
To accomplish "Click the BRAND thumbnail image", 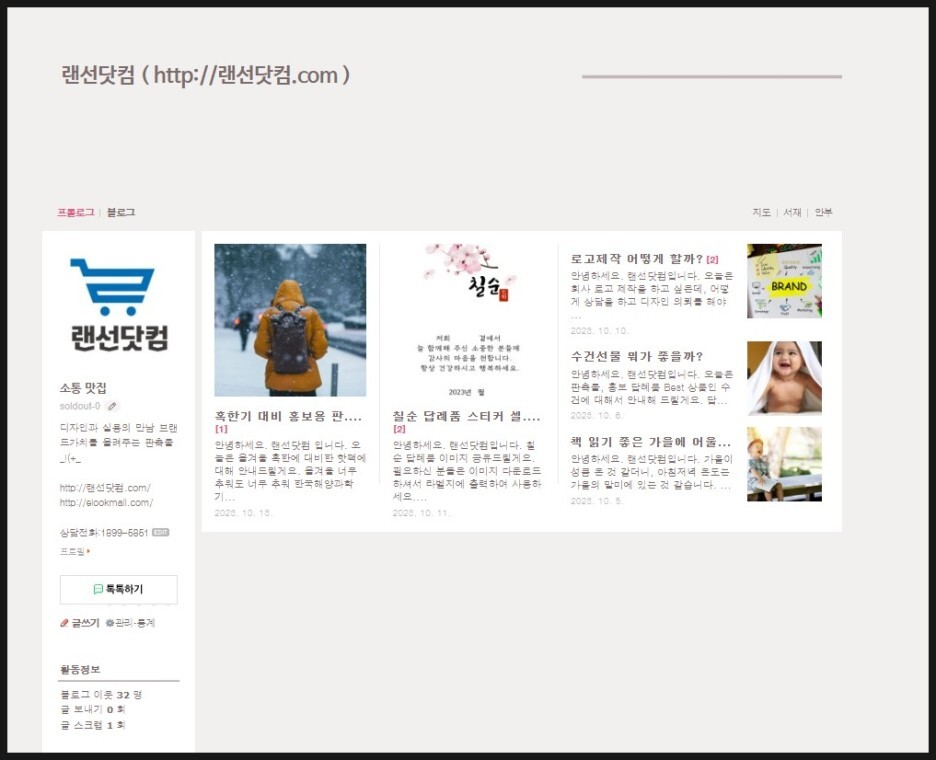I will tap(784, 281).
